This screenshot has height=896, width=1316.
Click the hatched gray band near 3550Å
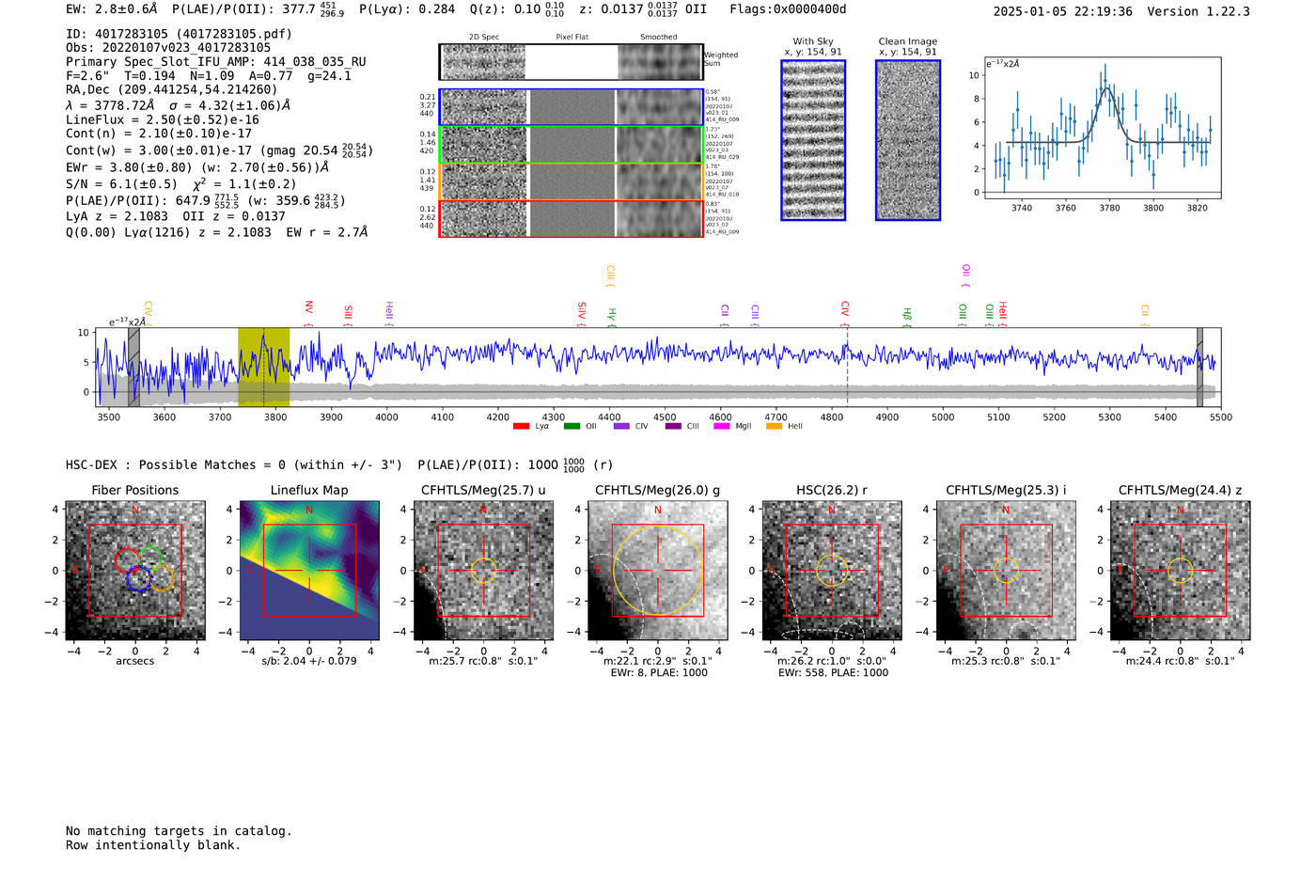(133, 368)
